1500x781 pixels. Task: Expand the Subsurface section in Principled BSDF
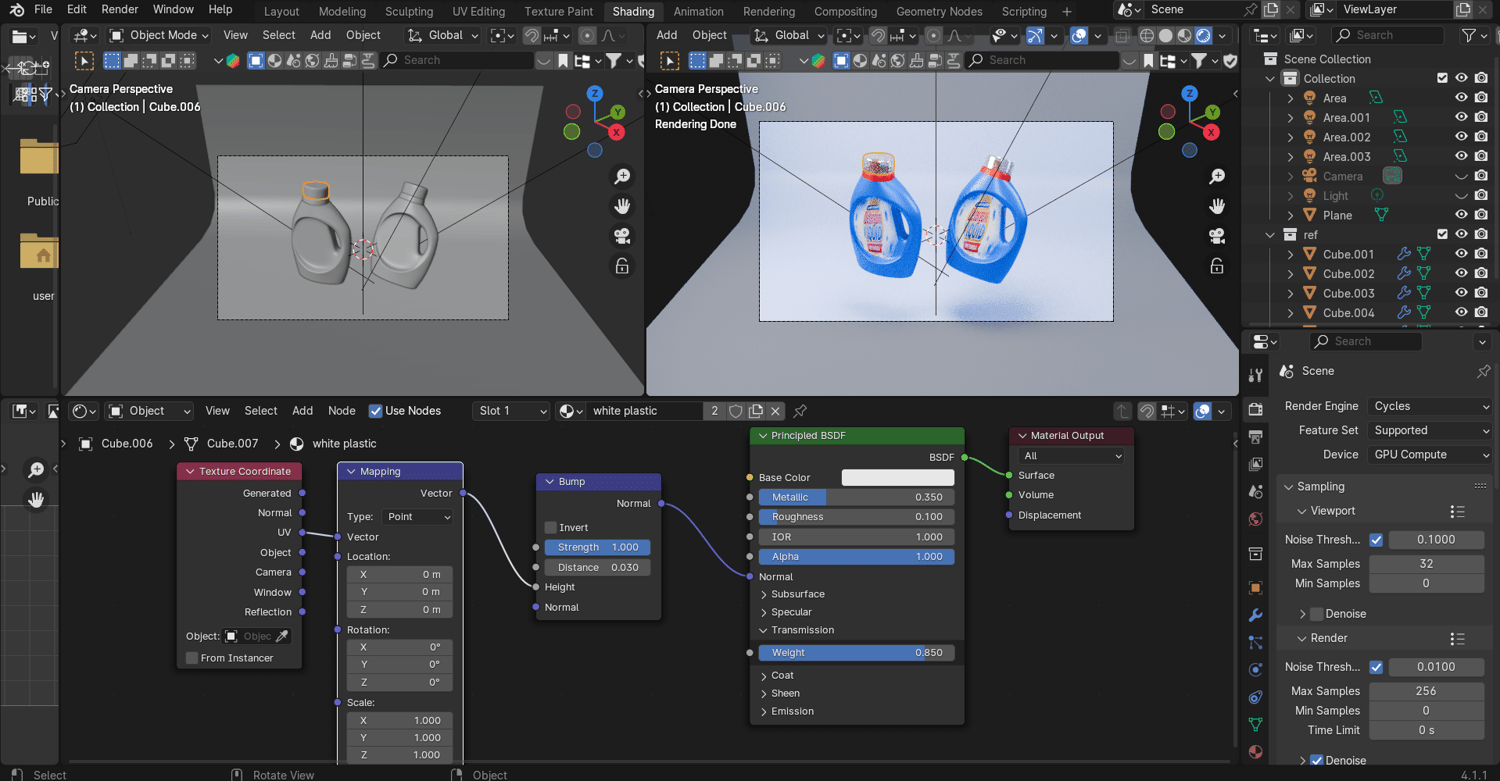click(797, 594)
